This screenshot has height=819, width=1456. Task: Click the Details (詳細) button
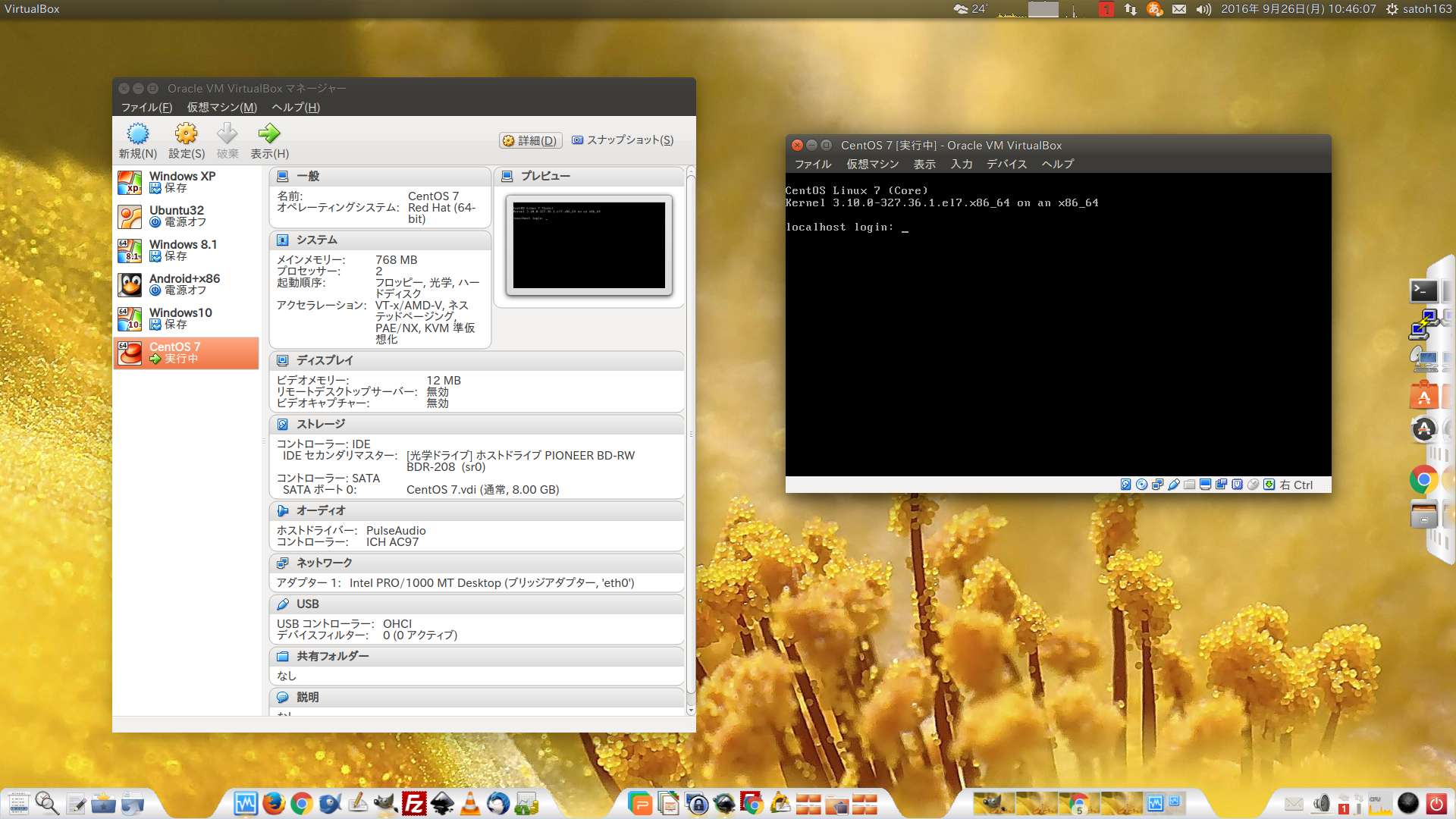click(x=530, y=140)
